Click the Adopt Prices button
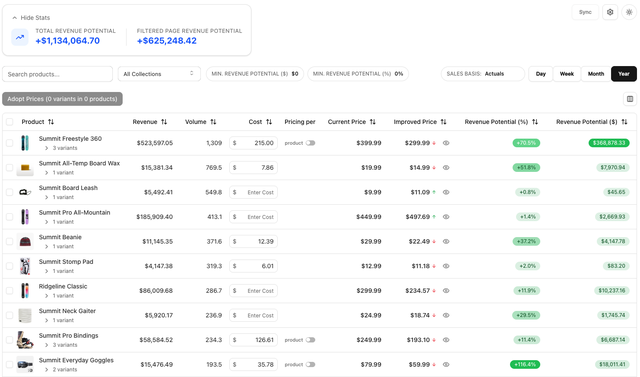This screenshot has height=377, width=640. pyautogui.click(x=62, y=99)
